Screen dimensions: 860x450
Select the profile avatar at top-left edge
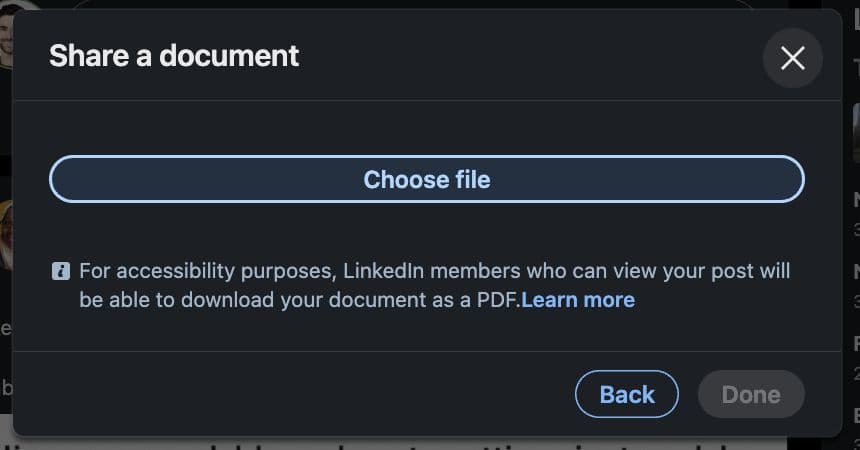[6, 40]
